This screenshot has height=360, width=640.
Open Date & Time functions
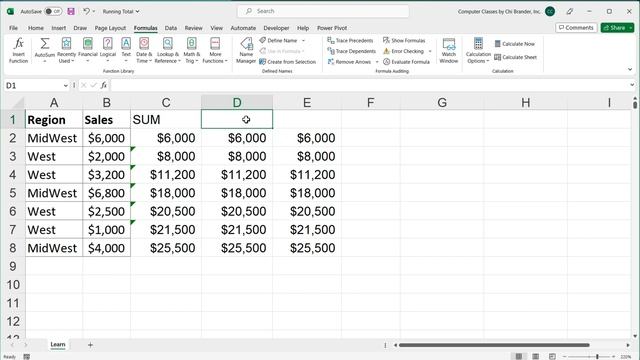[144, 50]
